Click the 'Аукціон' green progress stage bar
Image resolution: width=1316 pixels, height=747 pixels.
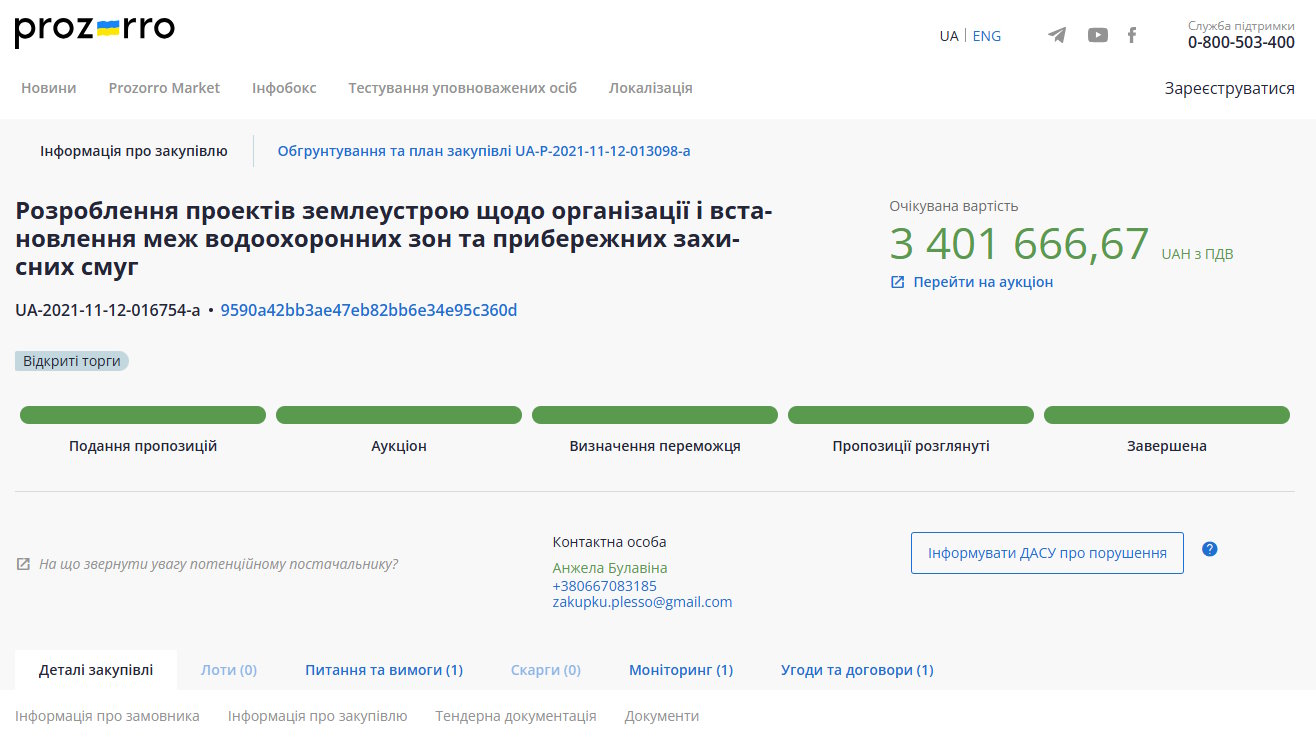[x=398, y=415]
